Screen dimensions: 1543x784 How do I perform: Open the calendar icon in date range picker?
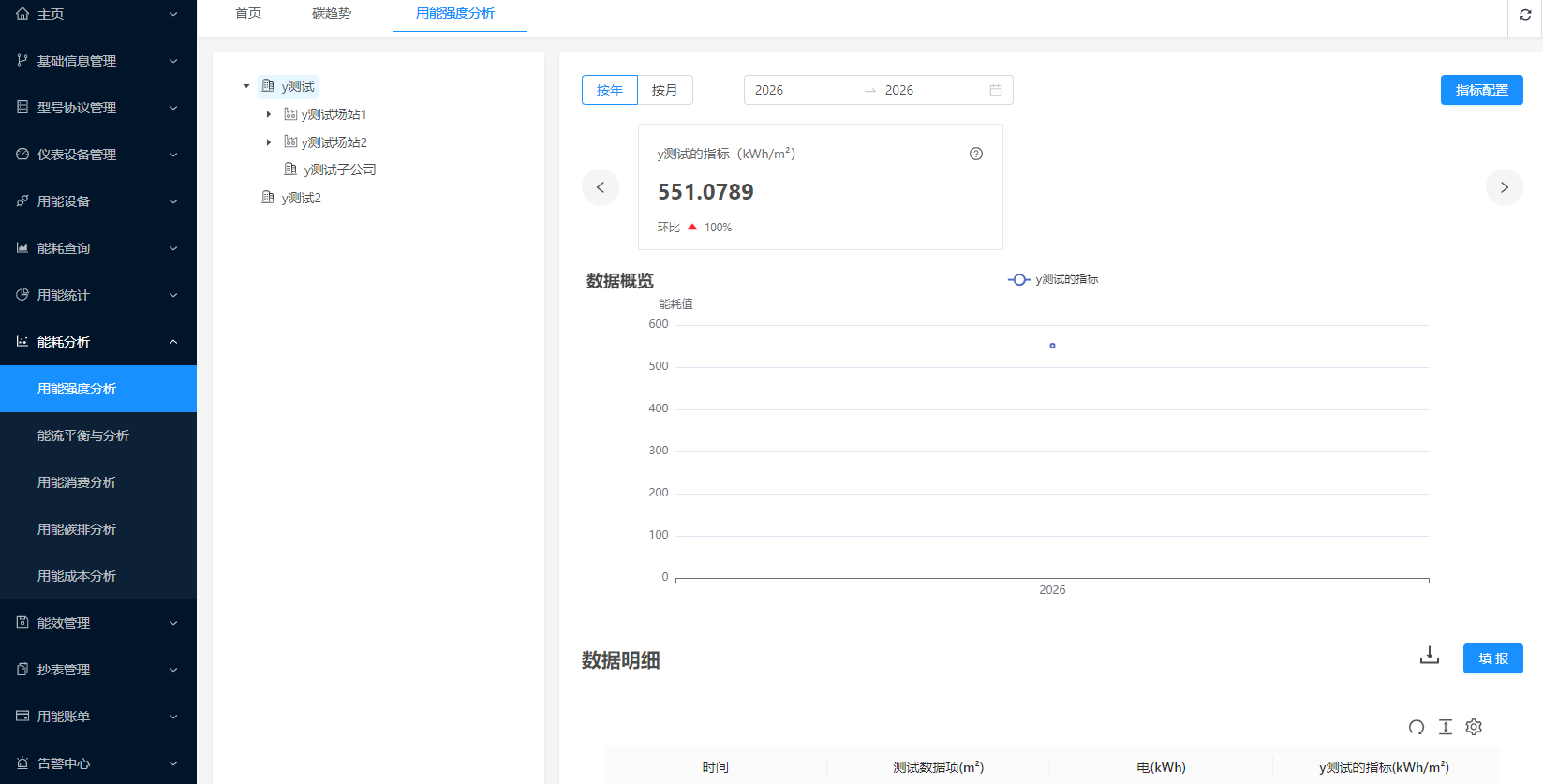(996, 90)
